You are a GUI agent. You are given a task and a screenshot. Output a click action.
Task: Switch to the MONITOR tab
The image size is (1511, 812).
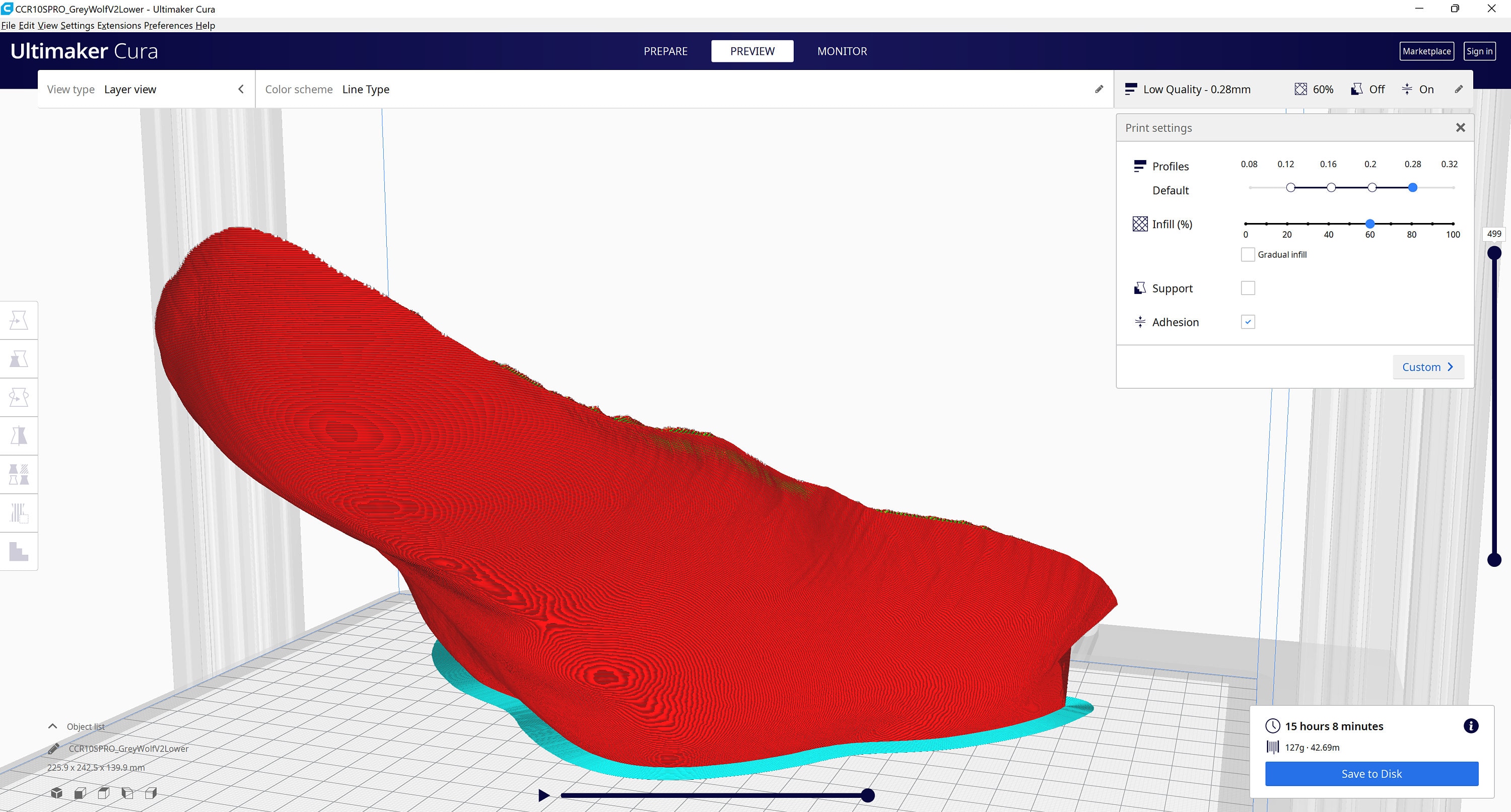842,51
